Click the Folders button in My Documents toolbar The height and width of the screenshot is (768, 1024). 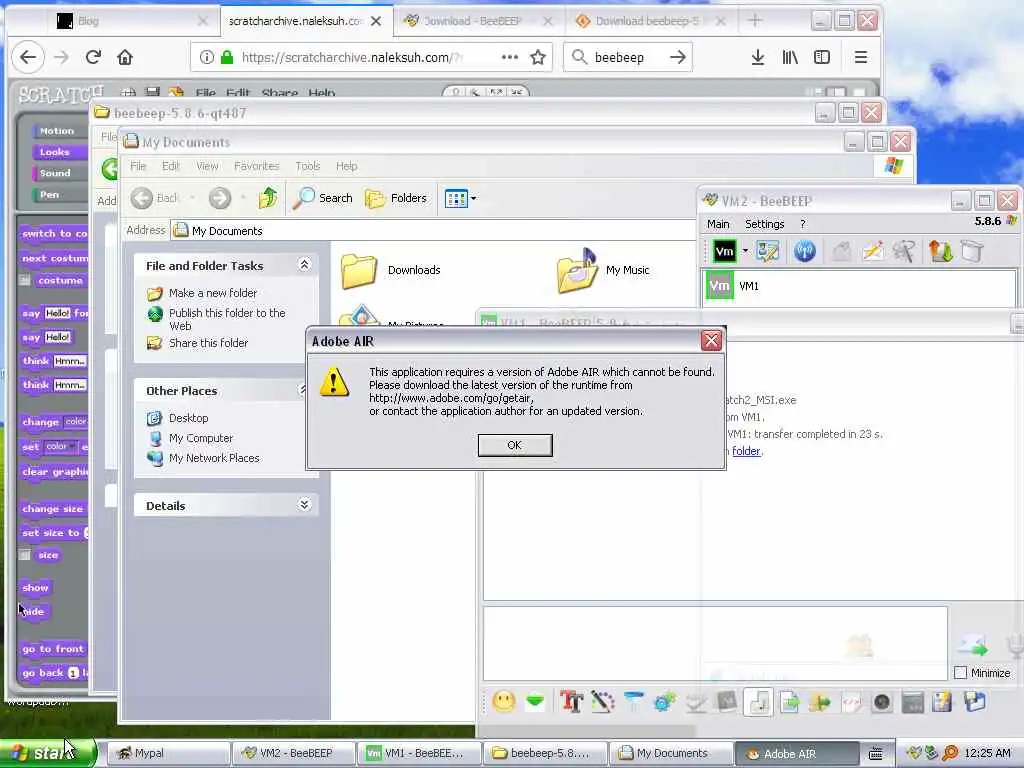[396, 198]
